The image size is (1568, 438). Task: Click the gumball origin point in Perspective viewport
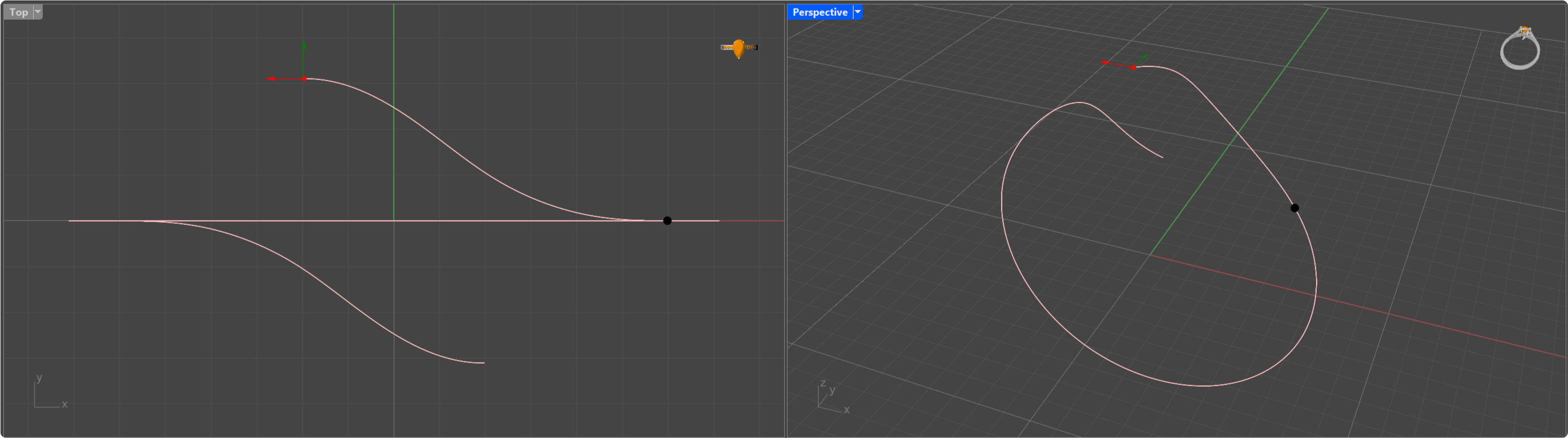click(x=1134, y=68)
